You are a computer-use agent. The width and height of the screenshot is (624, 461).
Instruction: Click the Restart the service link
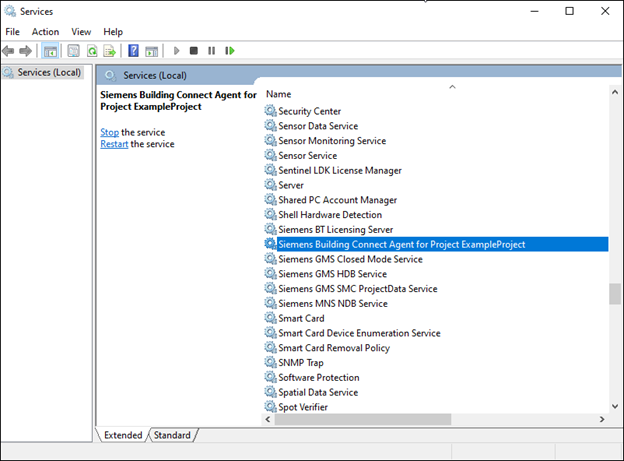click(113, 144)
